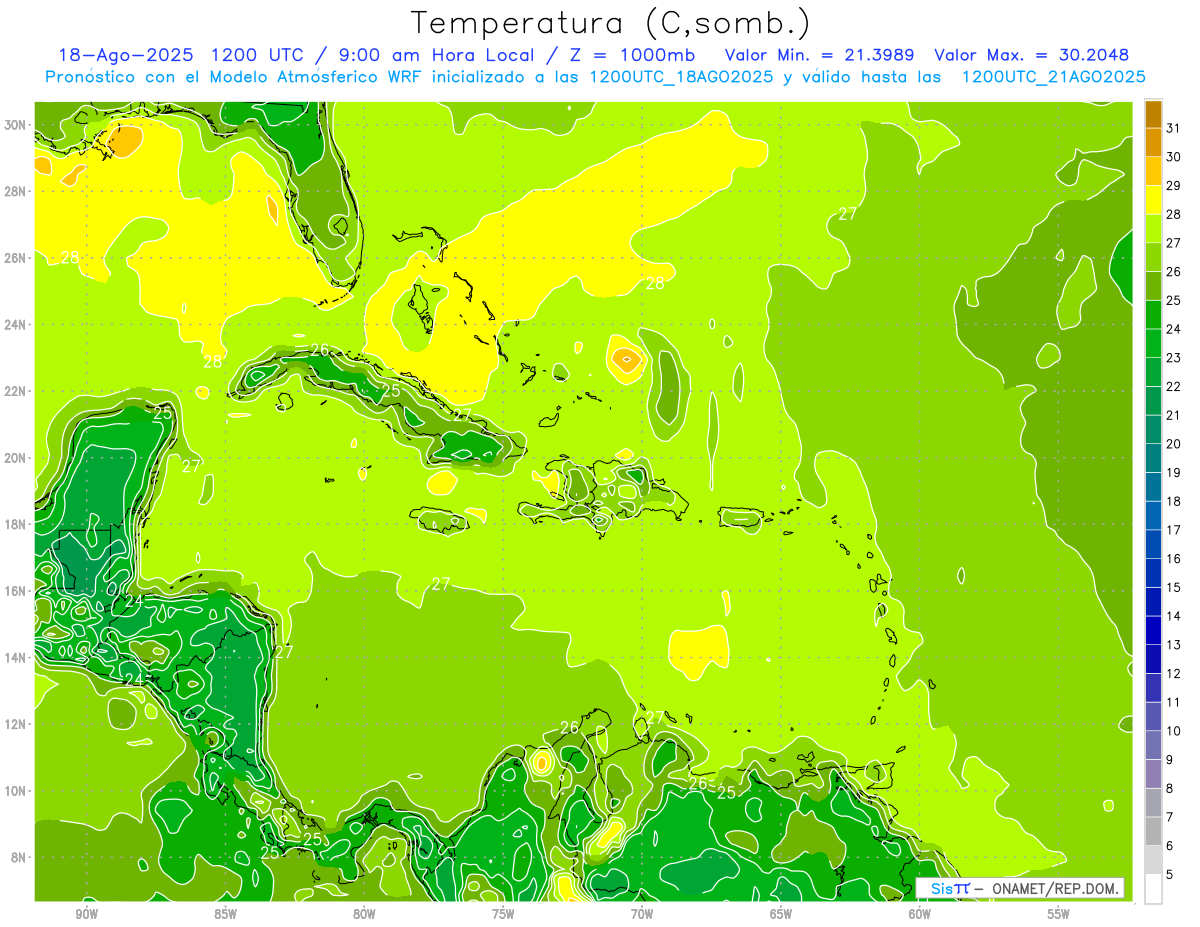1200x927 pixels.
Task: Click the color legend's value label 20
Action: (1174, 444)
